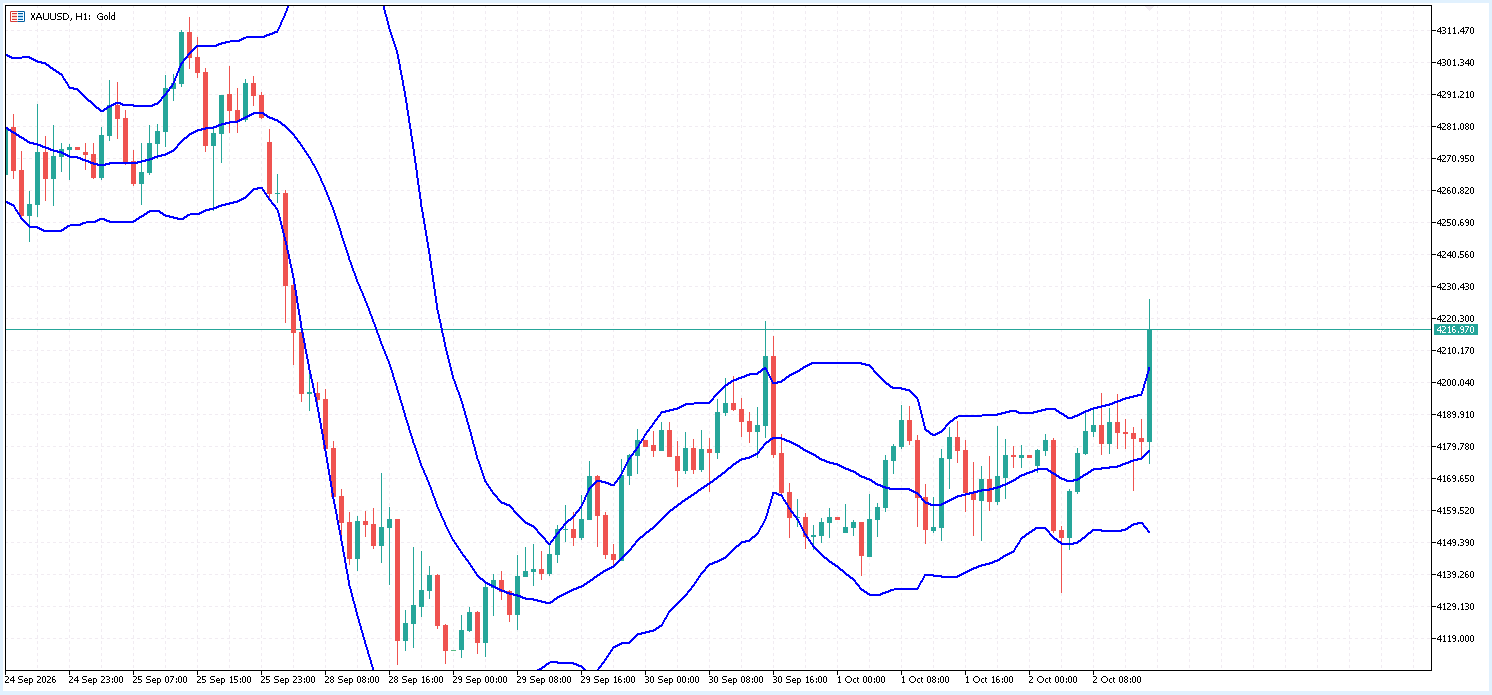The width and height of the screenshot is (1492, 695).
Task: Click the 1 Oct 08:00 time label
Action: [x=925, y=679]
